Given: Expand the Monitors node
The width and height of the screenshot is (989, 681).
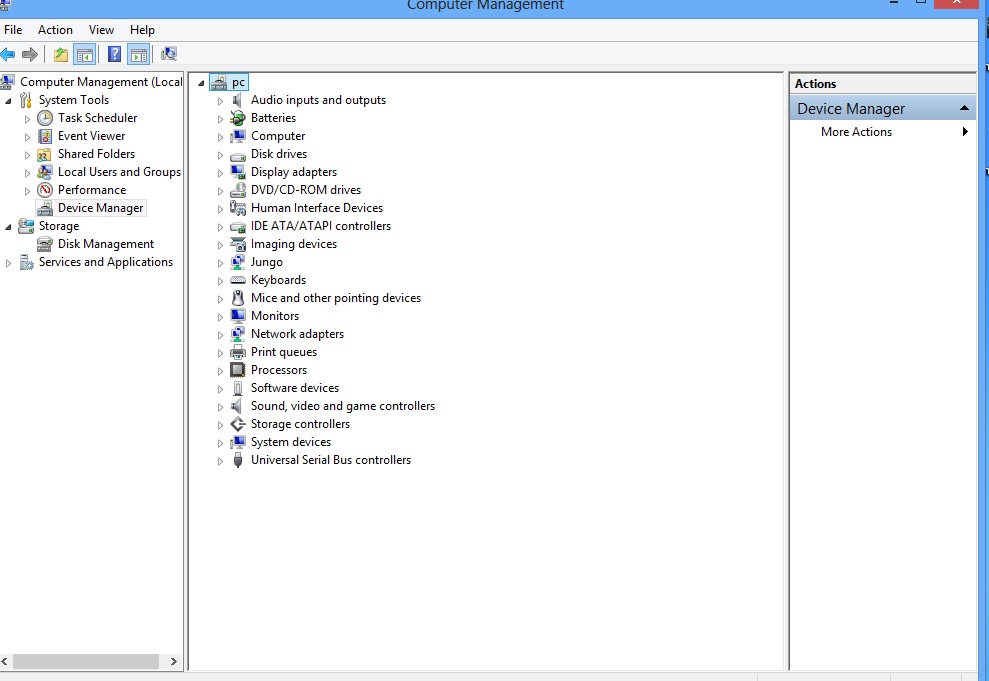Looking at the screenshot, I should (220, 317).
